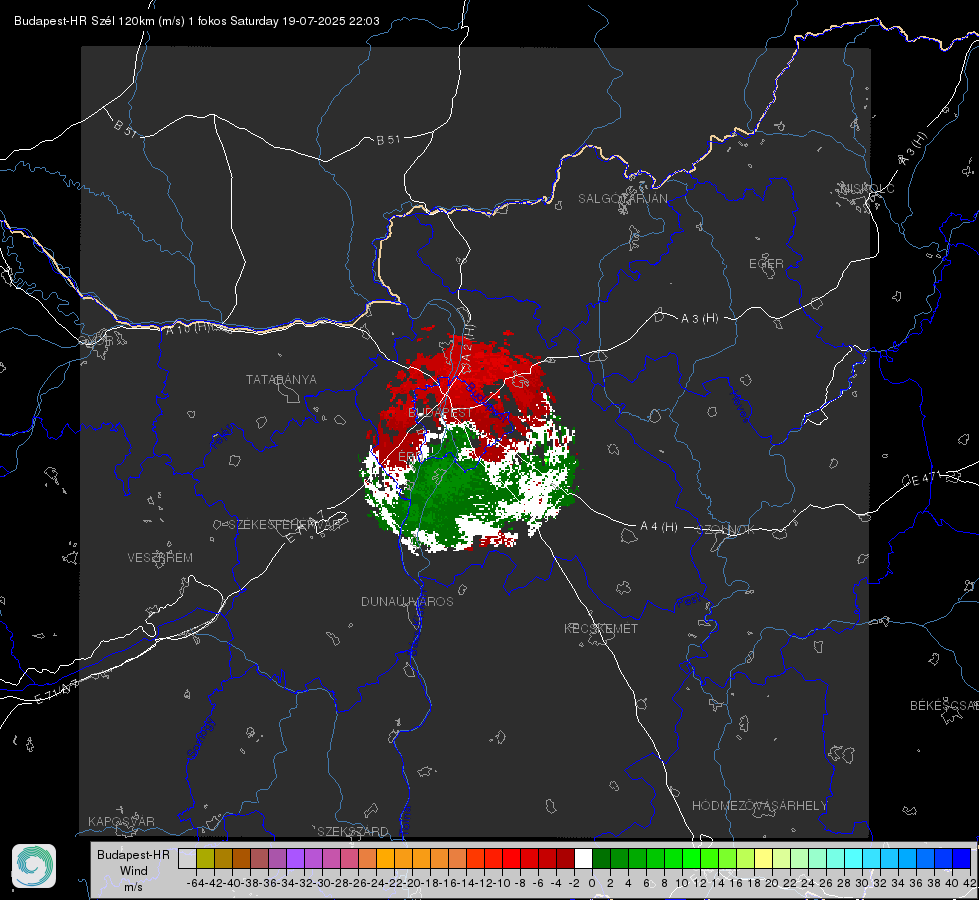Click the SALGÓTARJÁN city label
Screen dimensions: 979x900
(x=622, y=199)
